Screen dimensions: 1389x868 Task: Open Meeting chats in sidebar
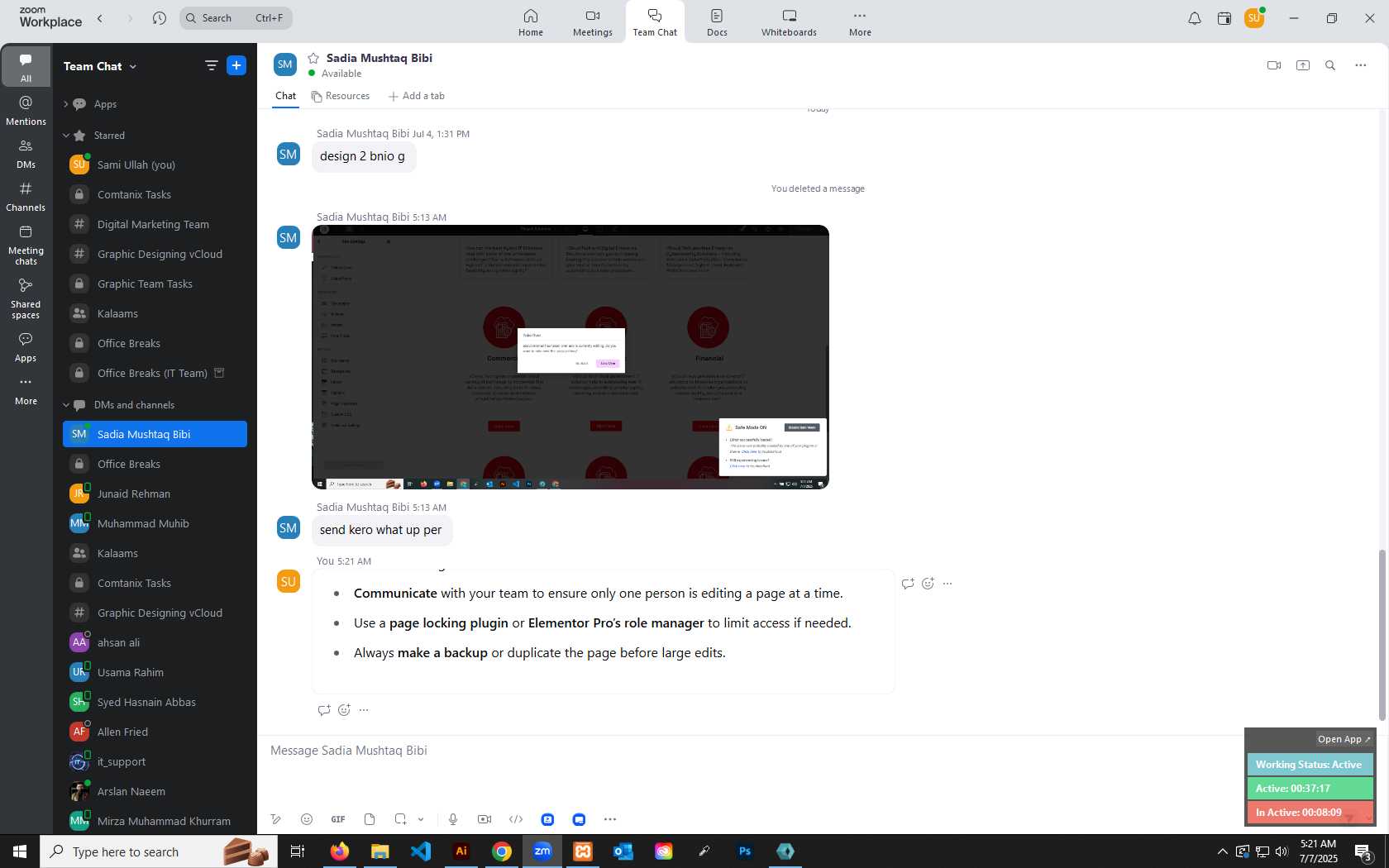[x=26, y=245]
